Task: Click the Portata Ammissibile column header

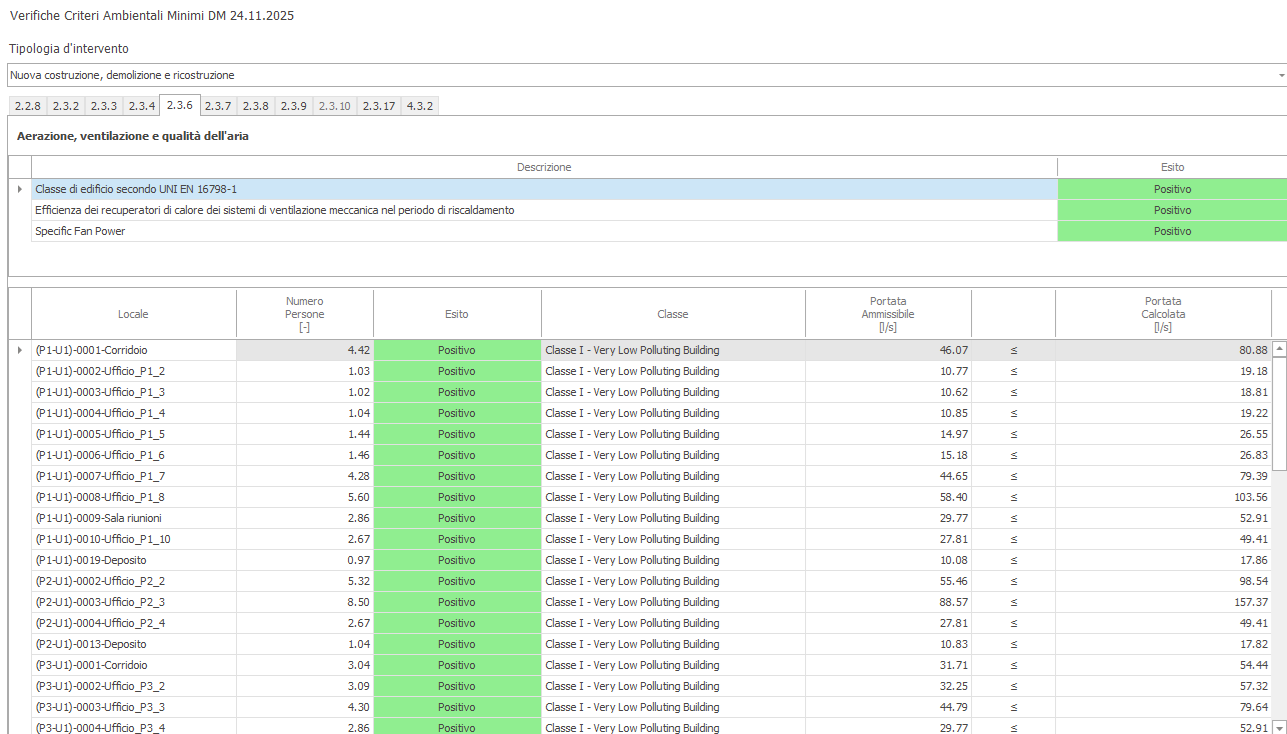Action: coord(887,314)
